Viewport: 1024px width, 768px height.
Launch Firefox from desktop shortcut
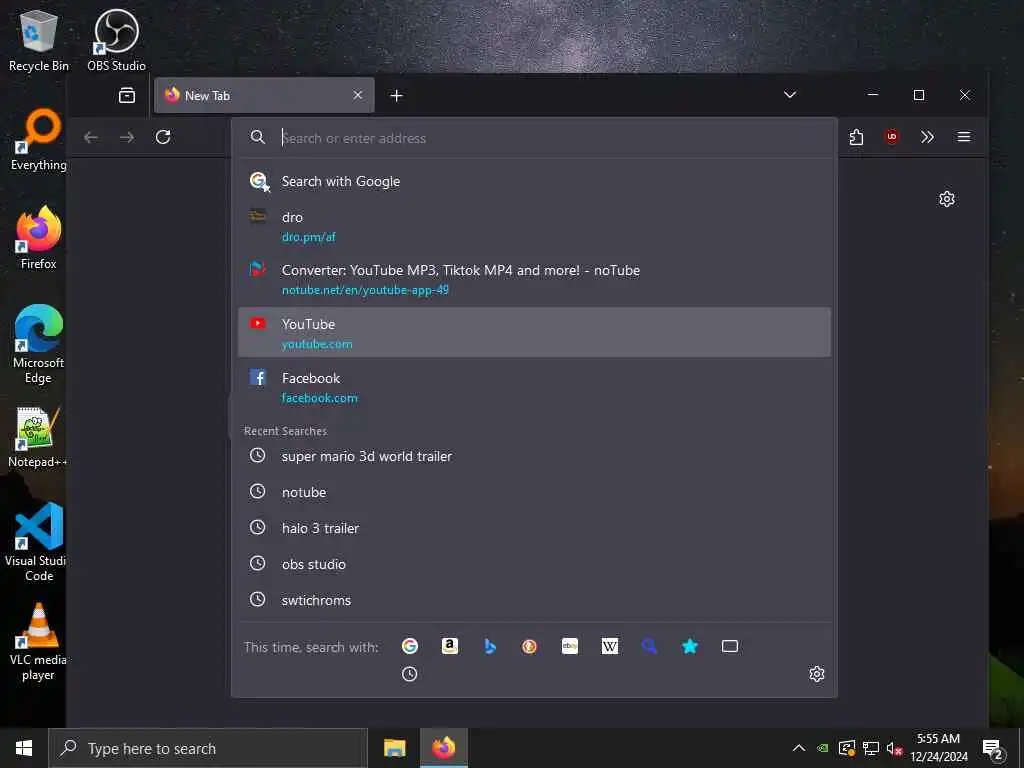(x=39, y=238)
